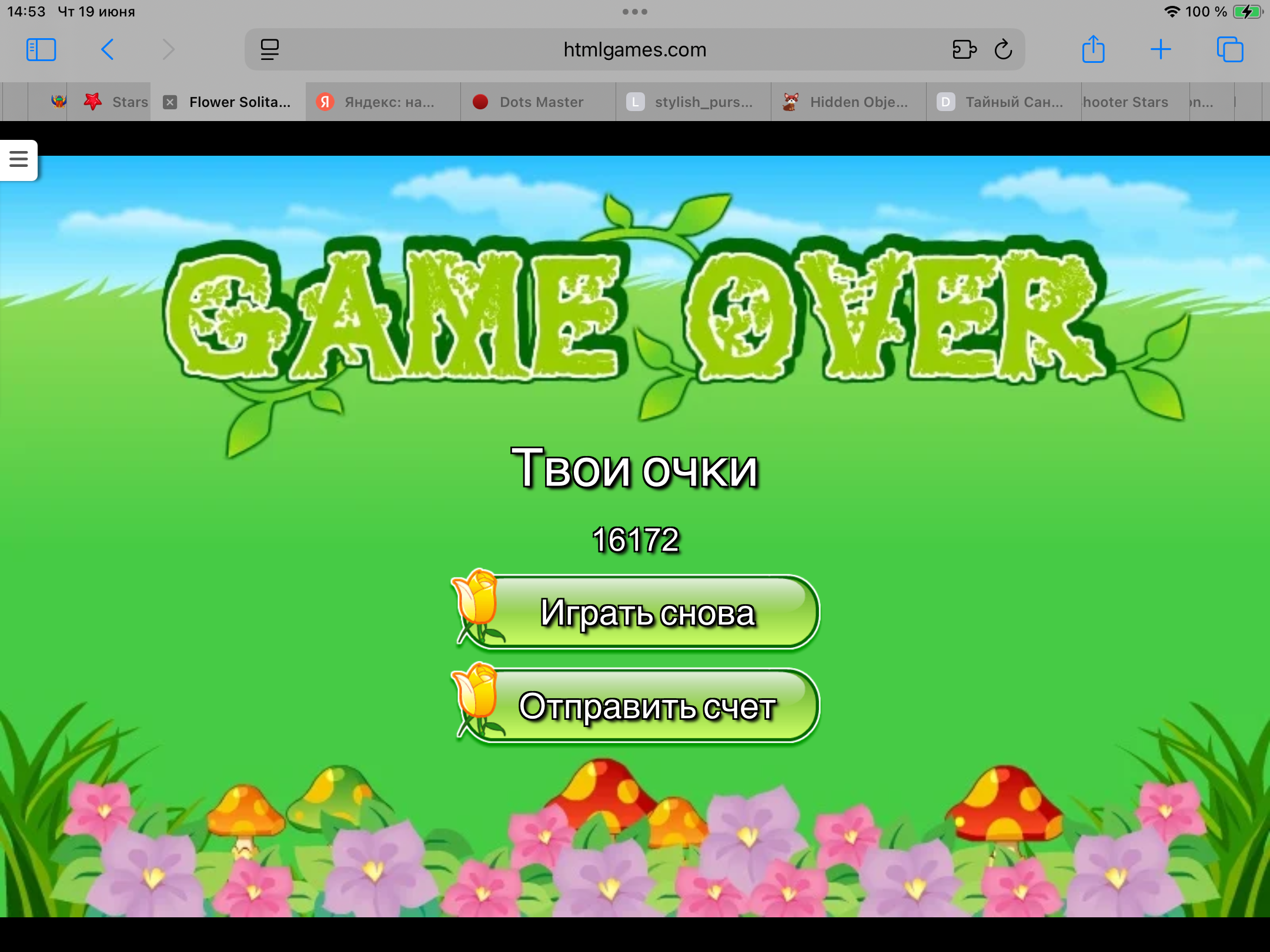Screen dimensions: 1270x952
Task: Open the page reader menu icon
Action: [x=270, y=49]
